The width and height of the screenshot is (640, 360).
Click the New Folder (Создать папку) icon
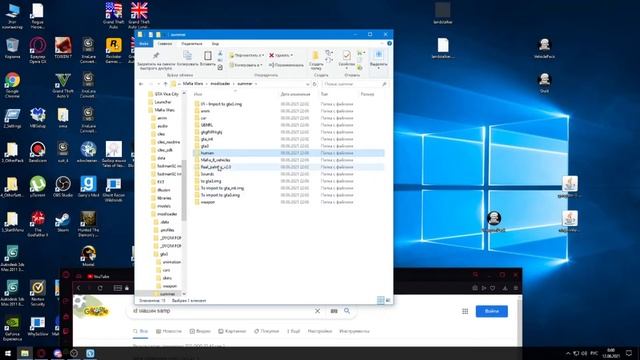pyautogui.click(x=316, y=56)
